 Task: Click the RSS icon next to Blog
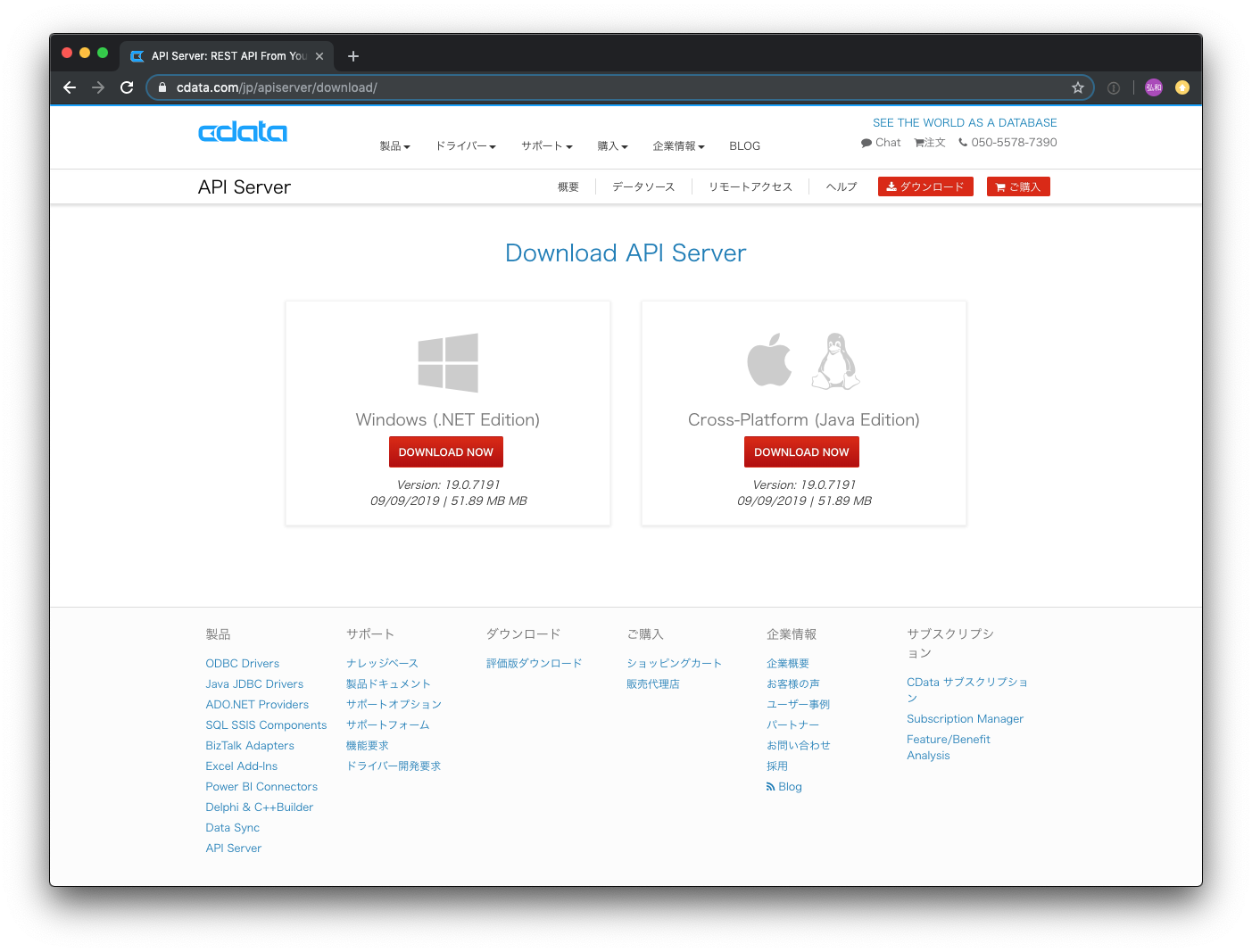771,786
